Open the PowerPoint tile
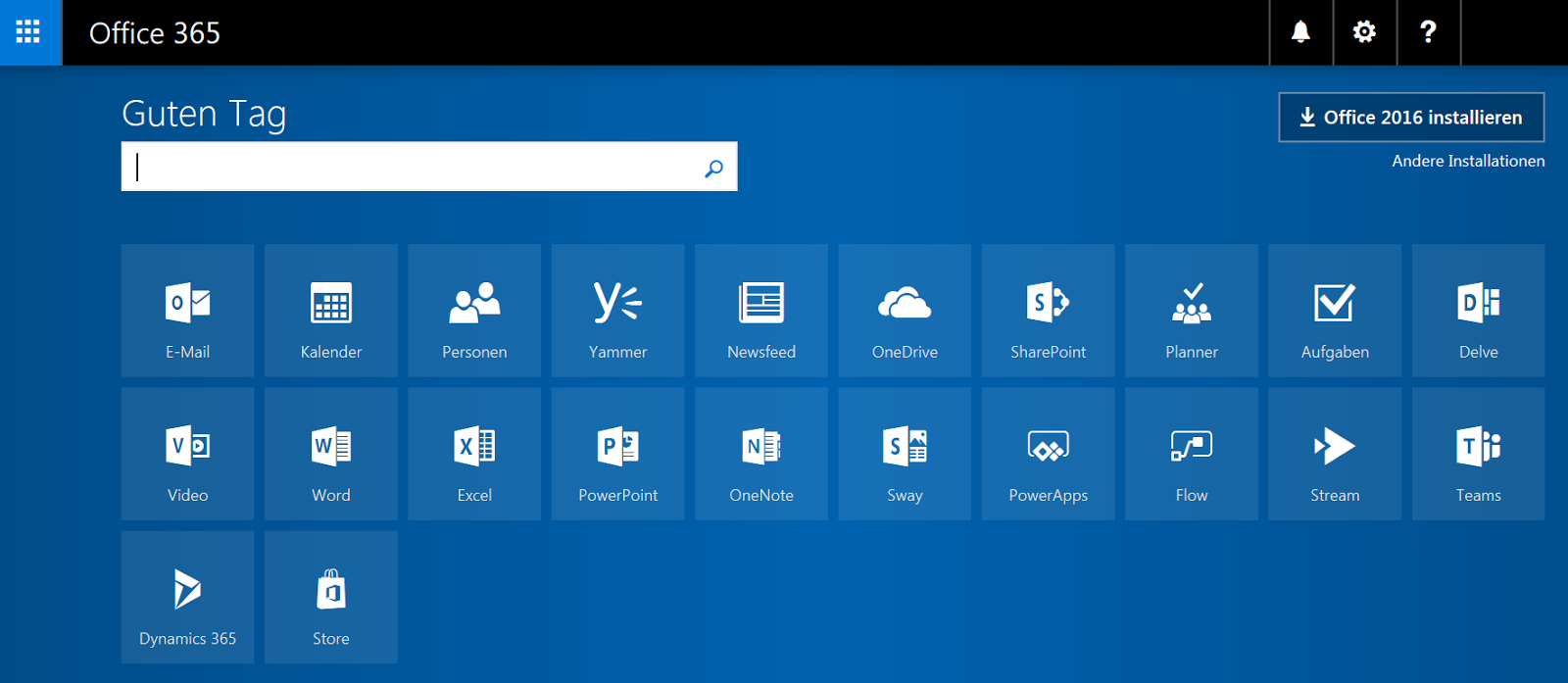 pyautogui.click(x=617, y=454)
